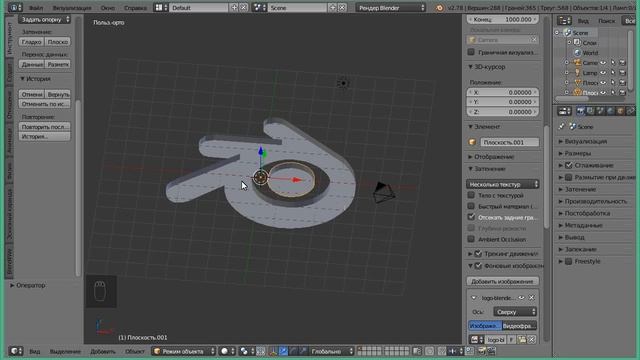Enable 'Тело с текстурой' checkbox
Image resolution: width=640 pixels, height=360 pixels.
pos(471,195)
